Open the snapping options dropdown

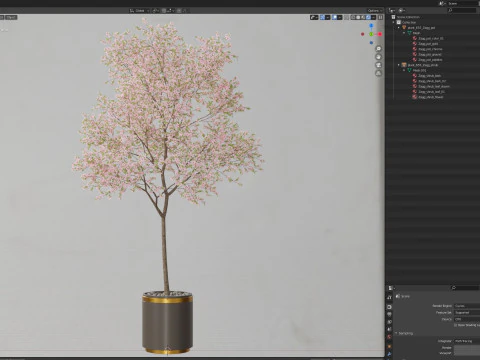170,11
